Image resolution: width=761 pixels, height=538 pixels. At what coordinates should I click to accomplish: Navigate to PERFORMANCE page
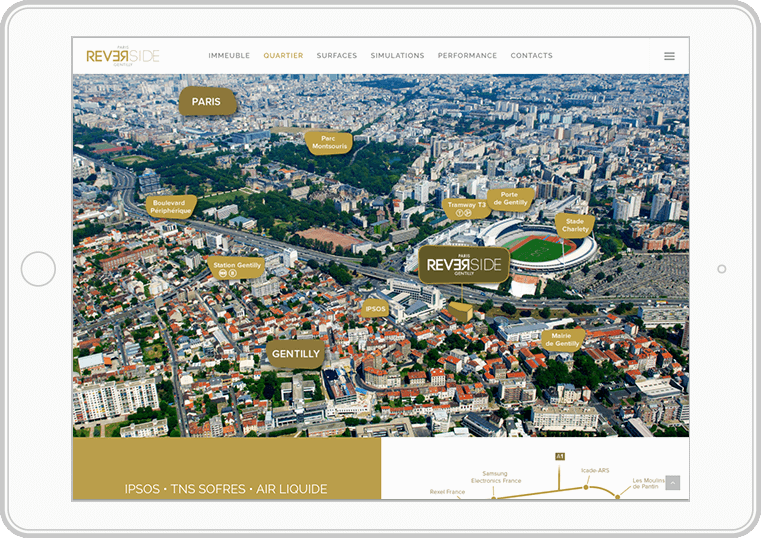click(x=467, y=56)
